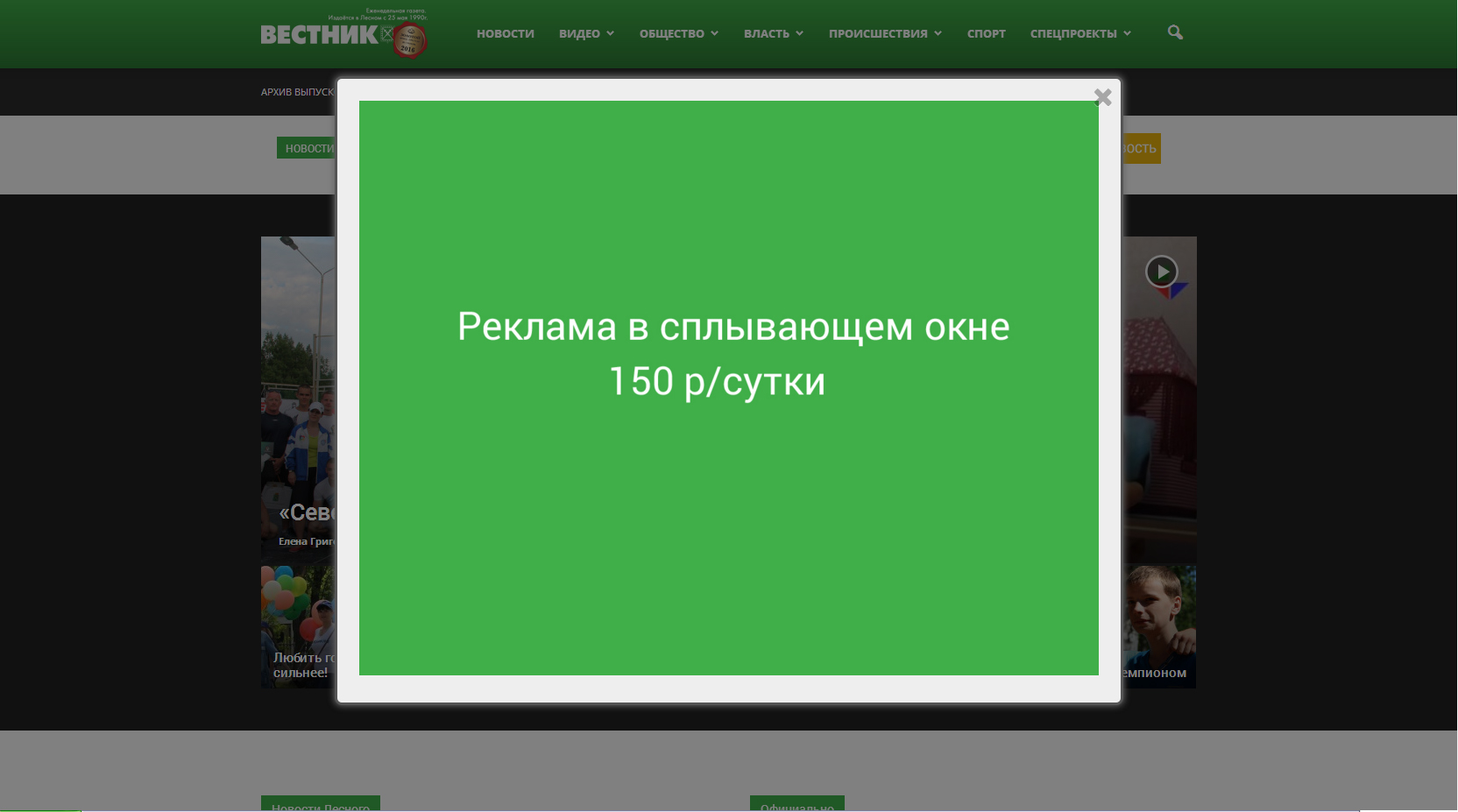Go to the СПОРТ section
Viewport: 1458px width, 812px height.
click(986, 33)
